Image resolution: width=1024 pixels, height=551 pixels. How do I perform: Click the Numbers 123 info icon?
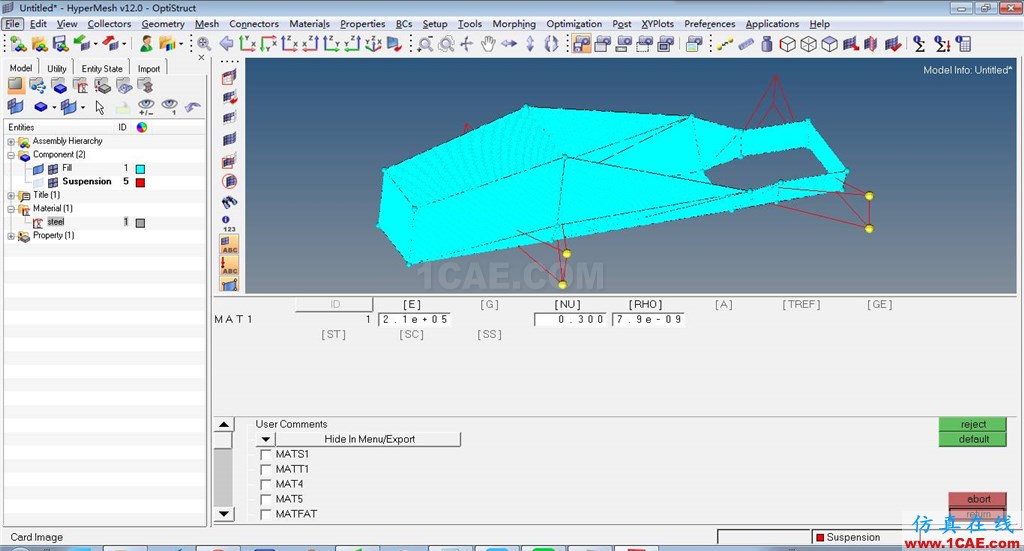(229, 224)
